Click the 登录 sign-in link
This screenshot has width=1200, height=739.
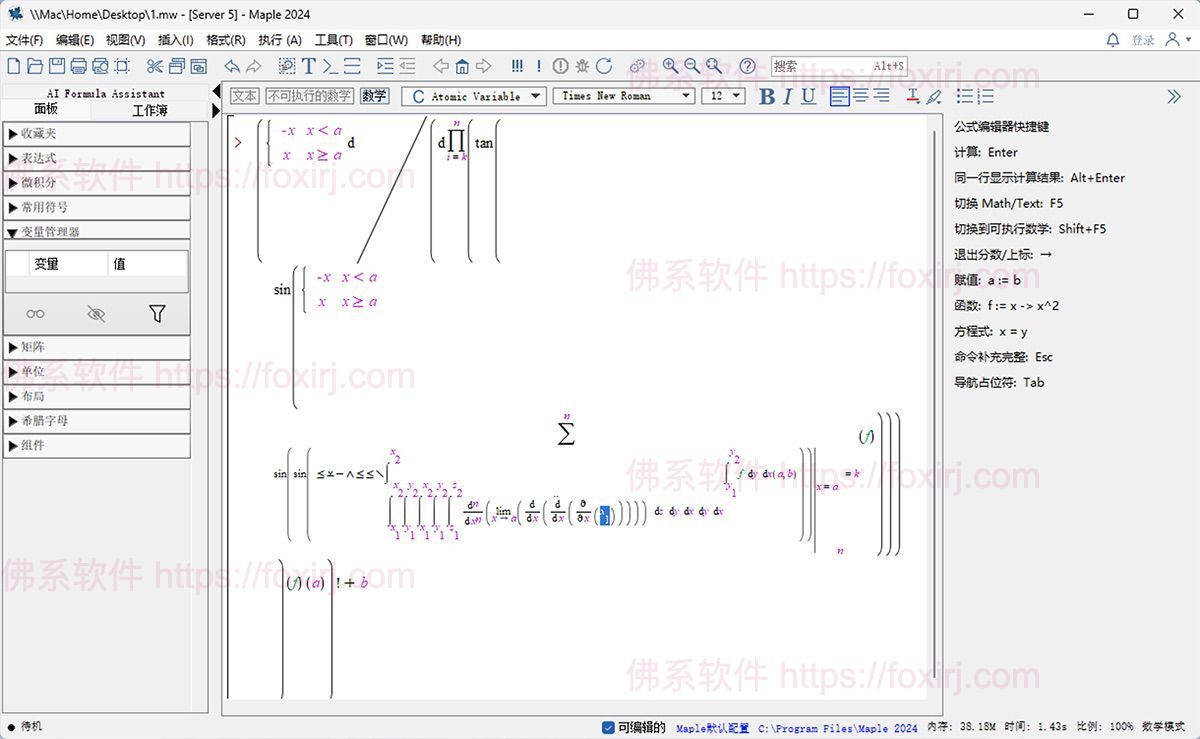1142,40
